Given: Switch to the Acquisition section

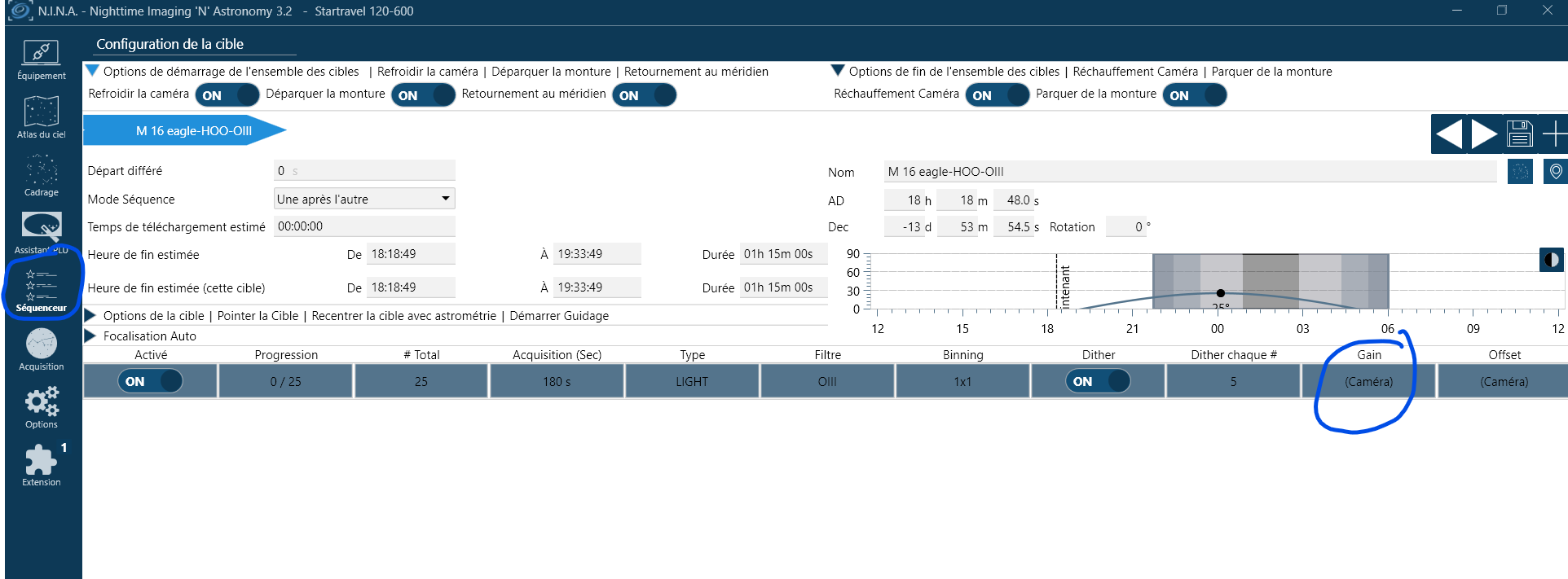Looking at the screenshot, I should (x=42, y=350).
